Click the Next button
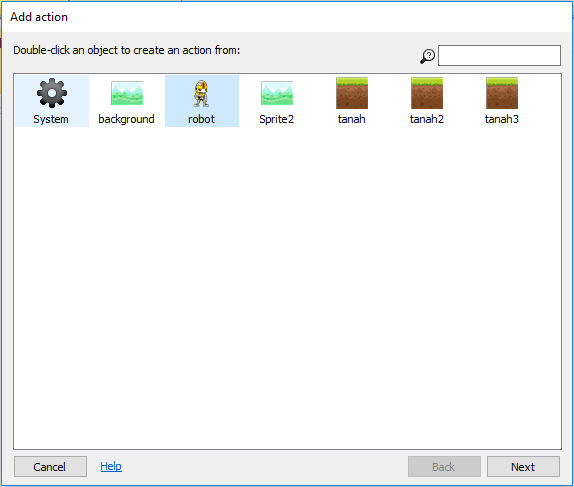 [x=523, y=466]
